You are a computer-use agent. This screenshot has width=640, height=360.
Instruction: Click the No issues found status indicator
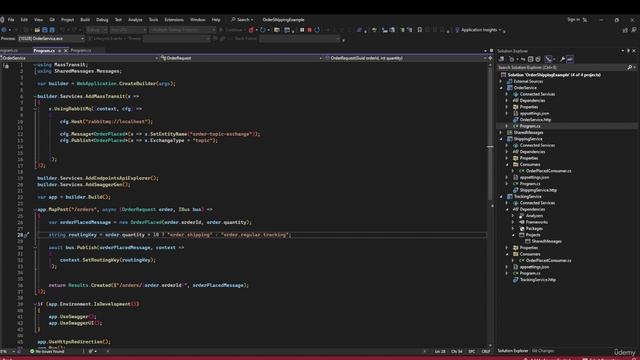coord(47,351)
